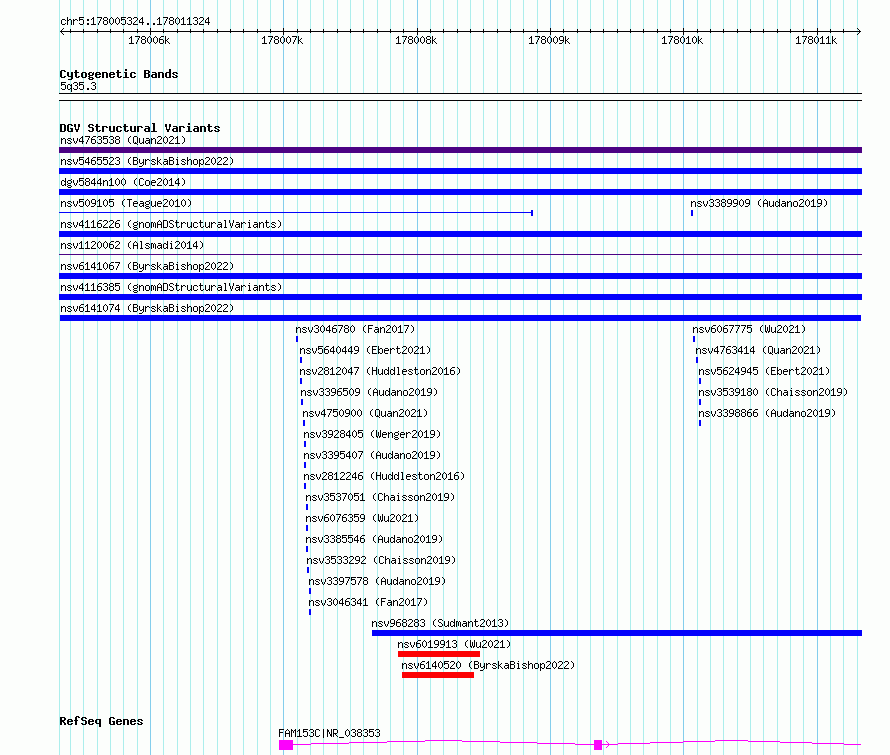This screenshot has width=890, height=755.
Task: Open nsv6067775 (Wu2021) variant label
Action: pyautogui.click(x=749, y=329)
